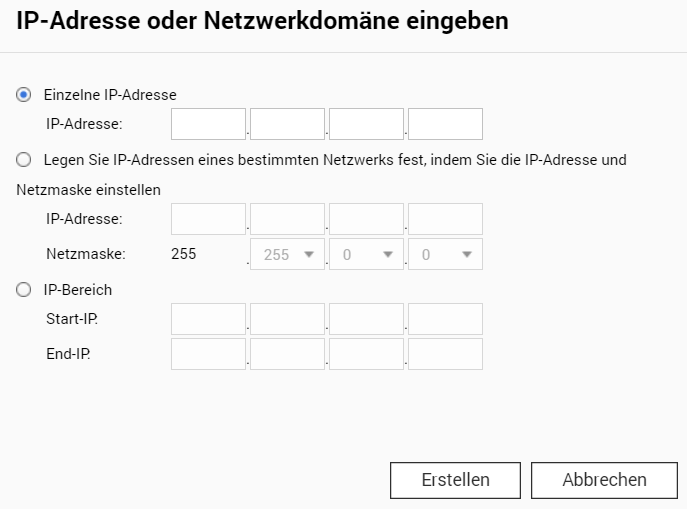Click the second End-IP octet field
Screen dimensions: 687x509
point(287,354)
